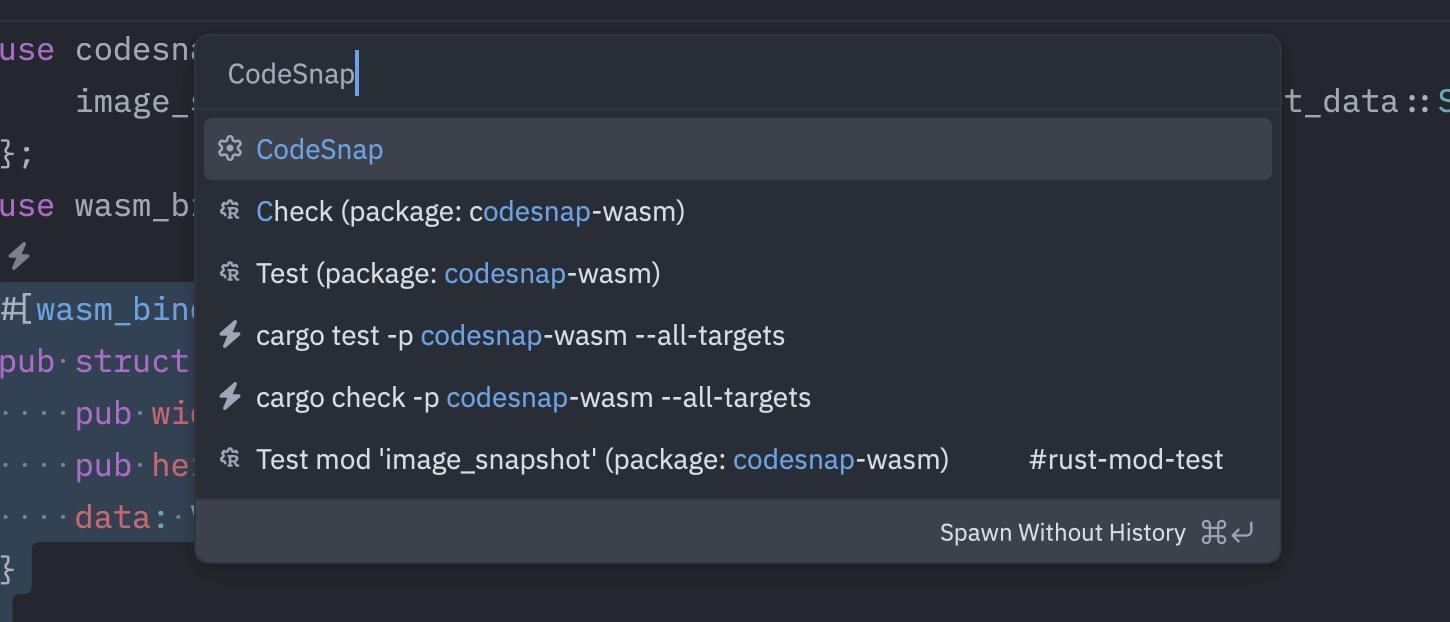Run cargo check -p codesnap-wasm --all-targets
This screenshot has height=622, width=1450.
(x=738, y=397)
